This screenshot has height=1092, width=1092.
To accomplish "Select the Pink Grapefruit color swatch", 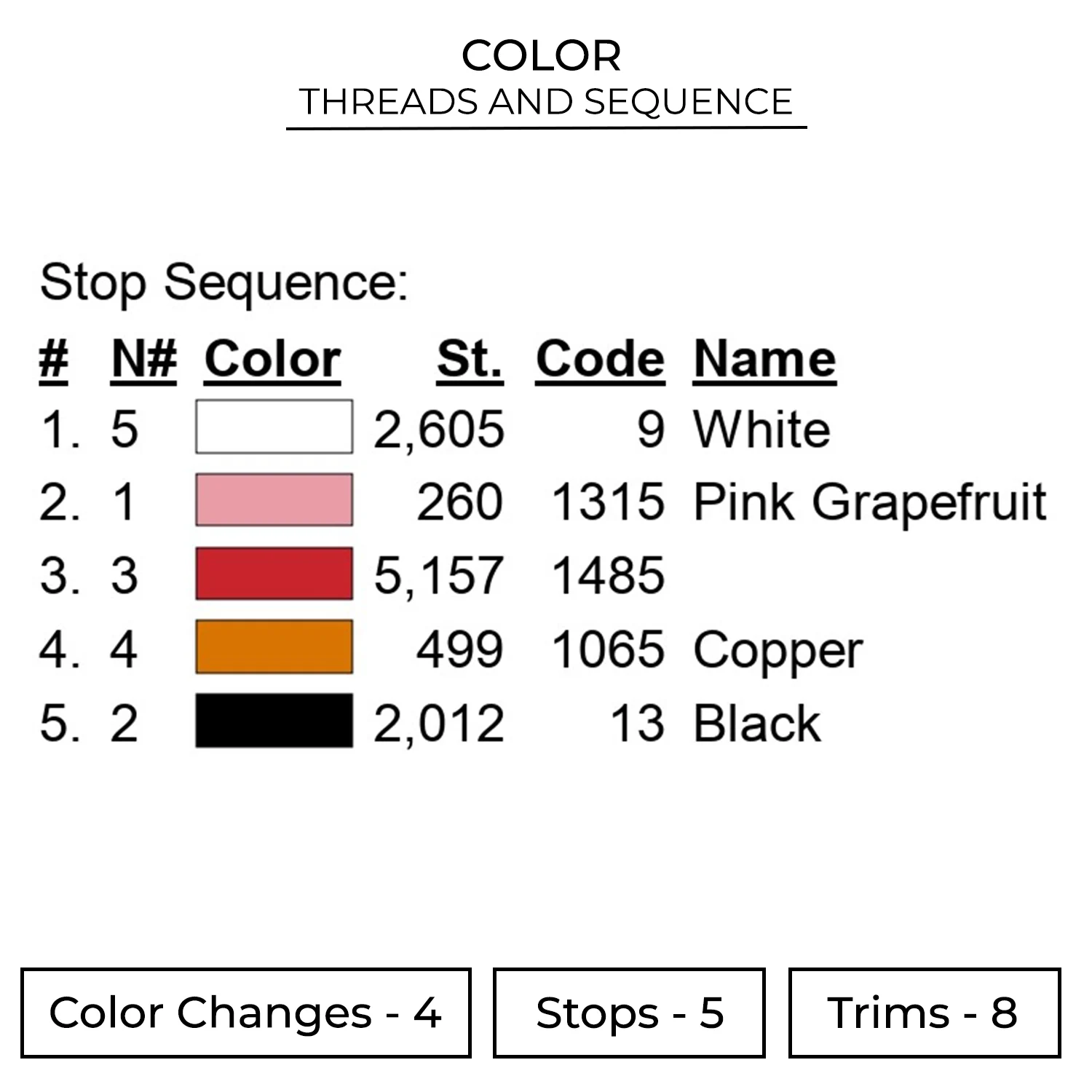I will [274, 500].
